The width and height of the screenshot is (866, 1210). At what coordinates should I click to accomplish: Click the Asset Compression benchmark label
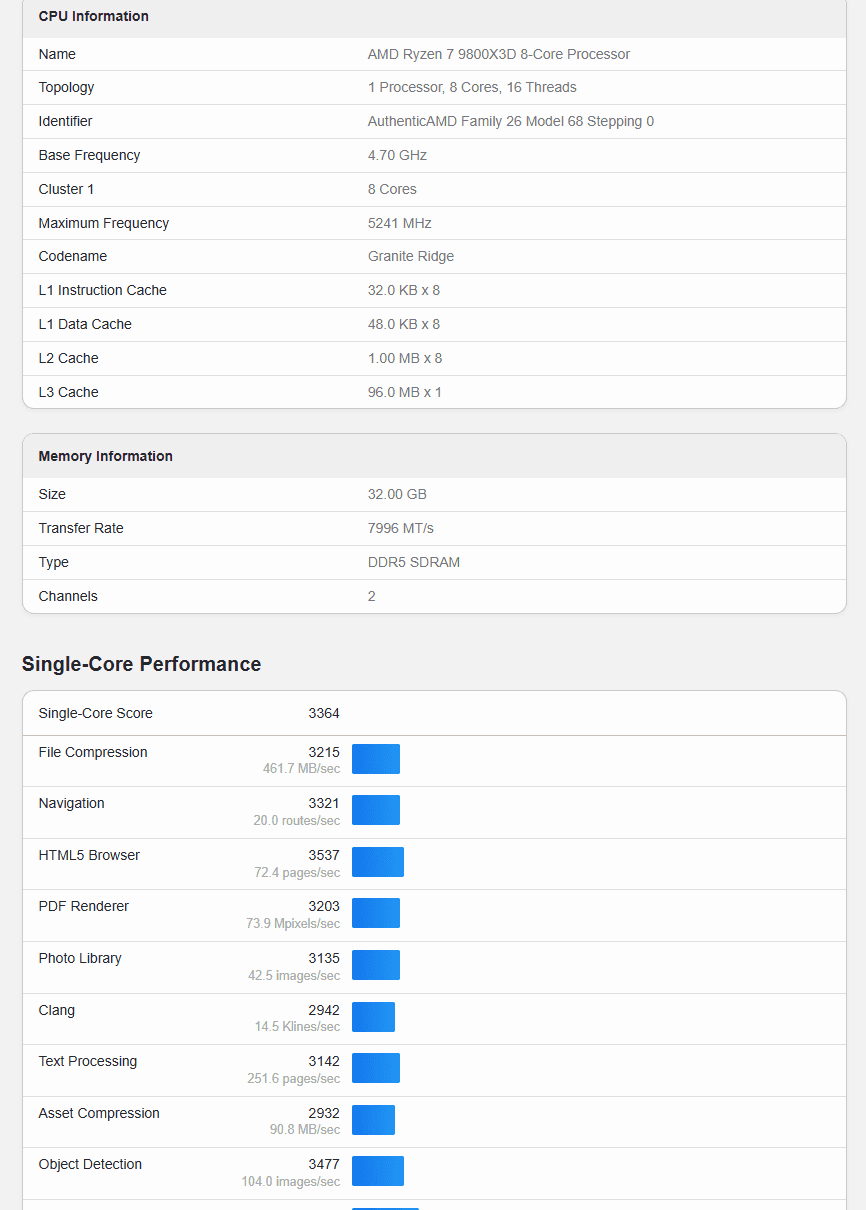pyautogui.click(x=99, y=1113)
